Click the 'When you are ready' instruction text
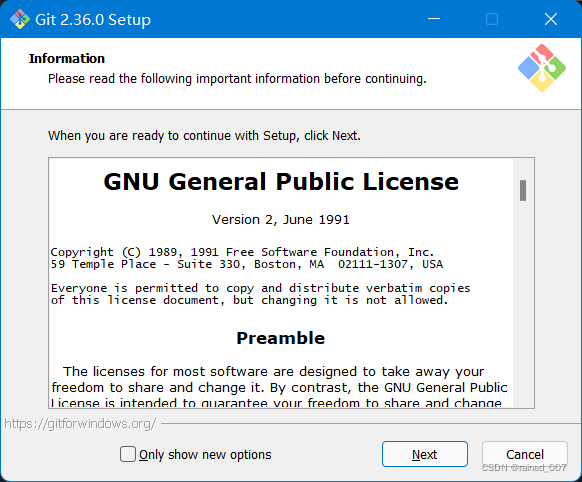This screenshot has height=482, width=582. 204,136
